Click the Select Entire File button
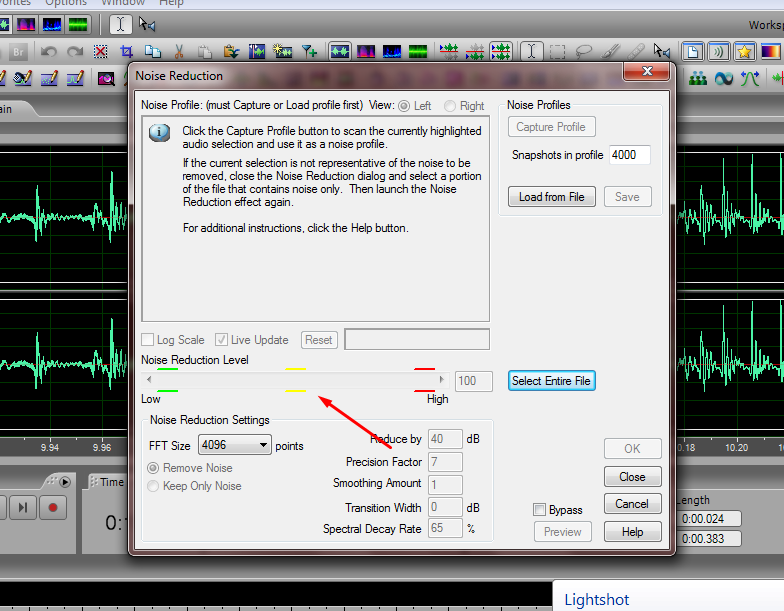Screen dimensions: 784x611 pyautogui.click(x=552, y=381)
